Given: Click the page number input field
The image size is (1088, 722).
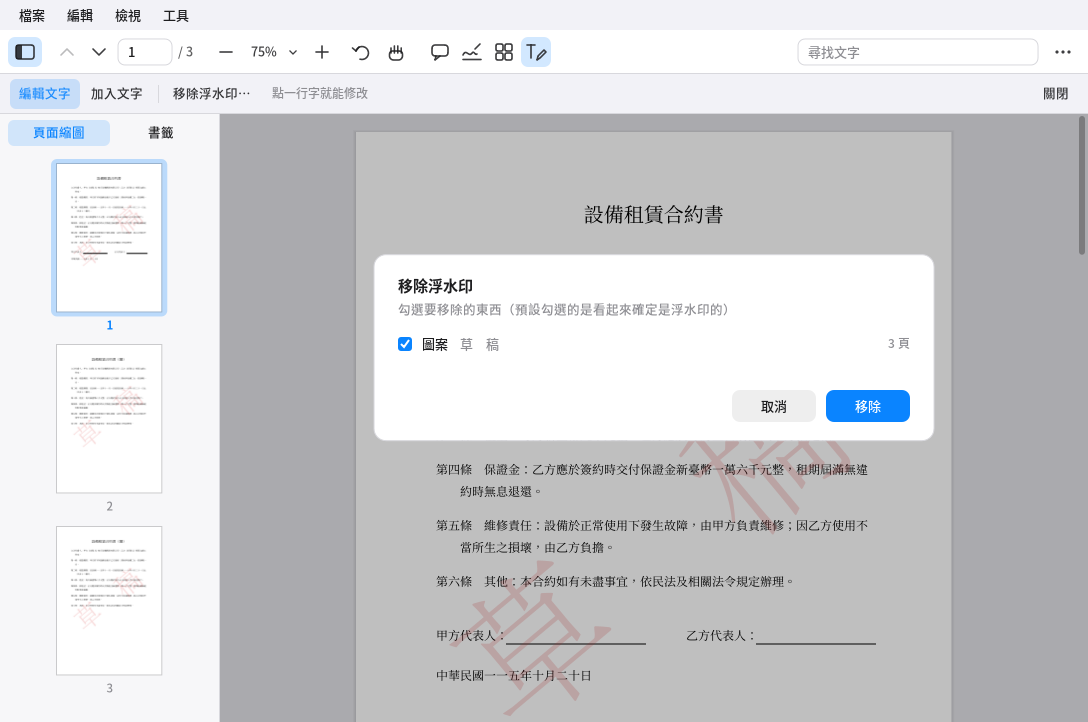Looking at the screenshot, I should pyautogui.click(x=144, y=52).
